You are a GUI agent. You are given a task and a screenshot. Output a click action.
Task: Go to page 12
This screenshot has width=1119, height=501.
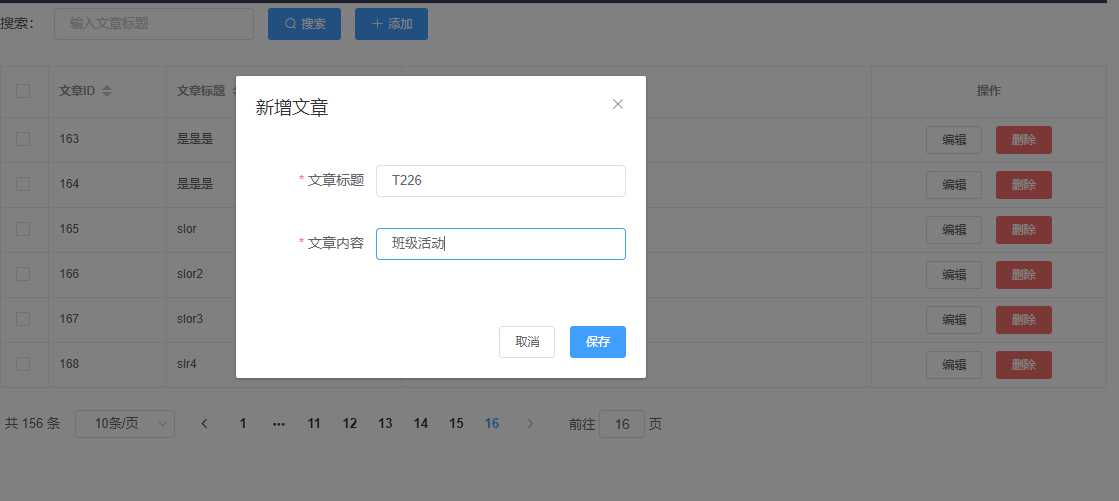pyautogui.click(x=350, y=424)
